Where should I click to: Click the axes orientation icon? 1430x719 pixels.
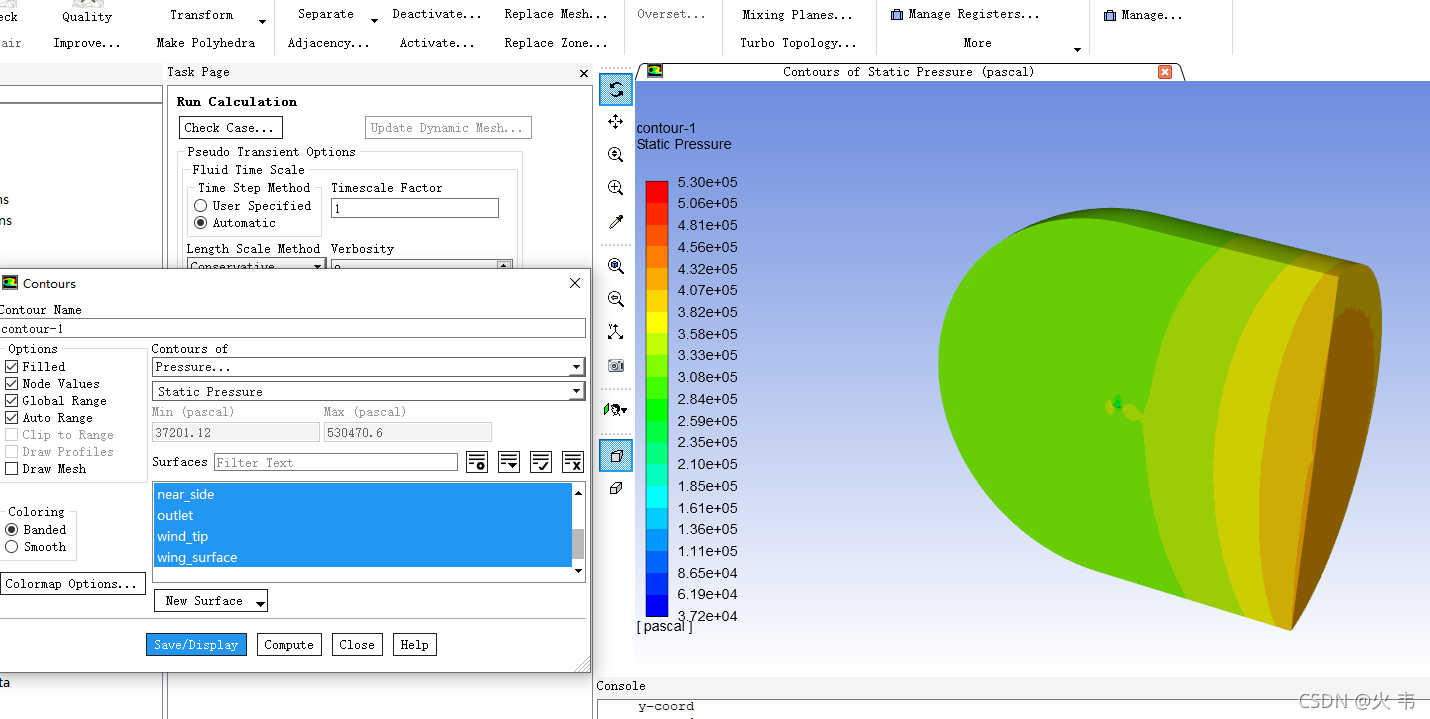coord(616,332)
